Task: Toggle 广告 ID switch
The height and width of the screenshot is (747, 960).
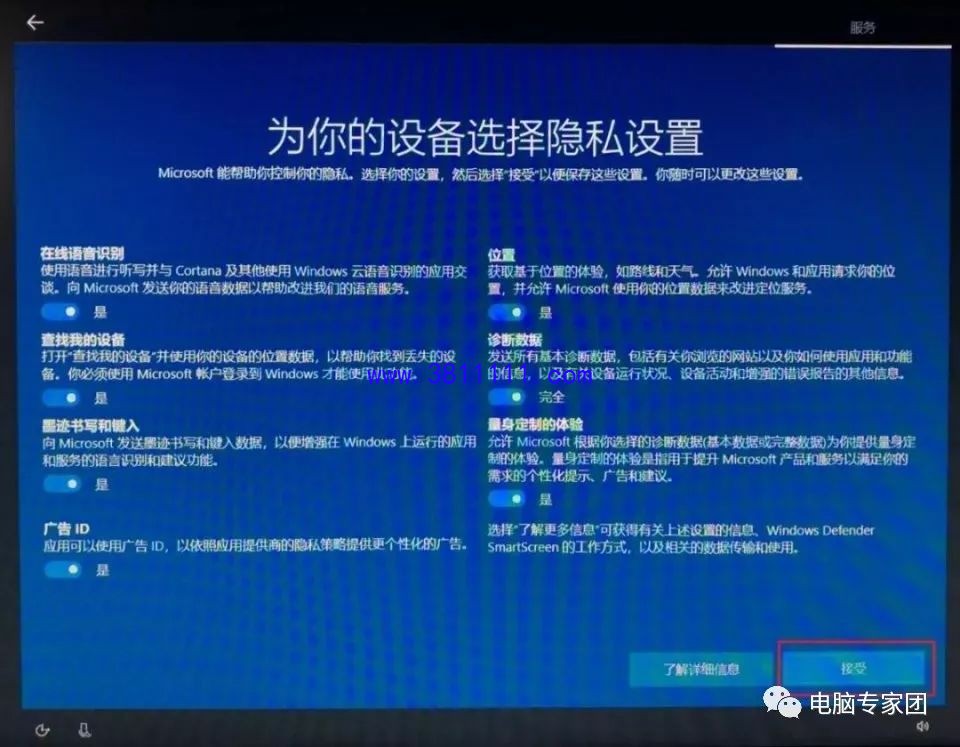Action: [63, 569]
